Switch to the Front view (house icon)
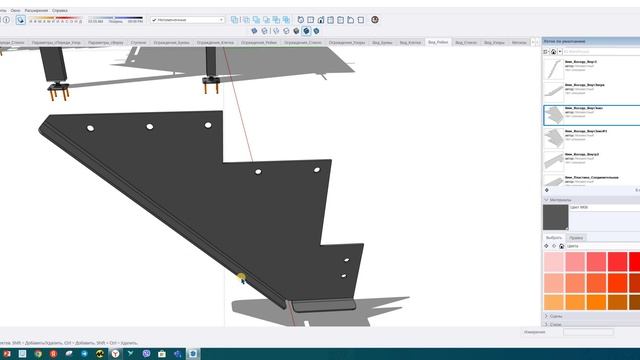The height and width of the screenshot is (360, 640). pos(321,20)
